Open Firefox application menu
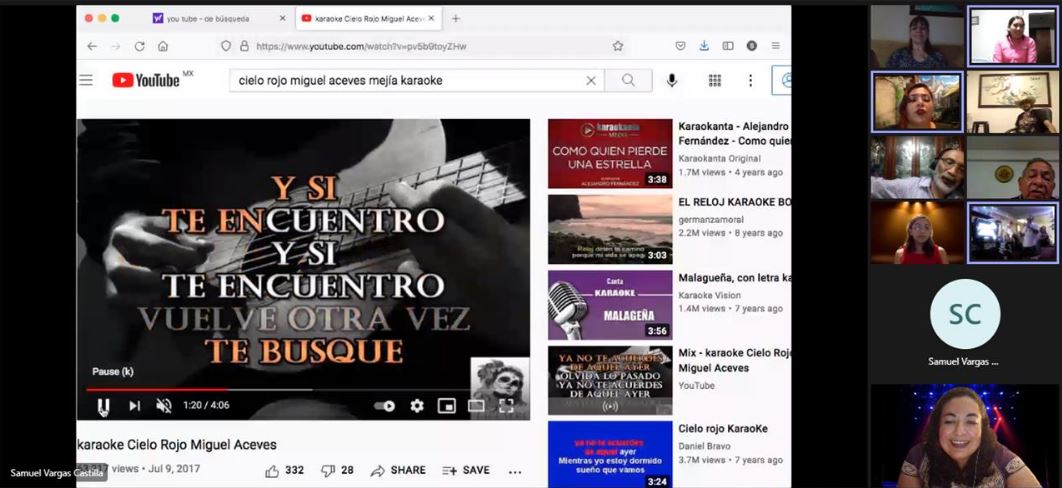The image size is (1062, 488). (x=776, y=46)
